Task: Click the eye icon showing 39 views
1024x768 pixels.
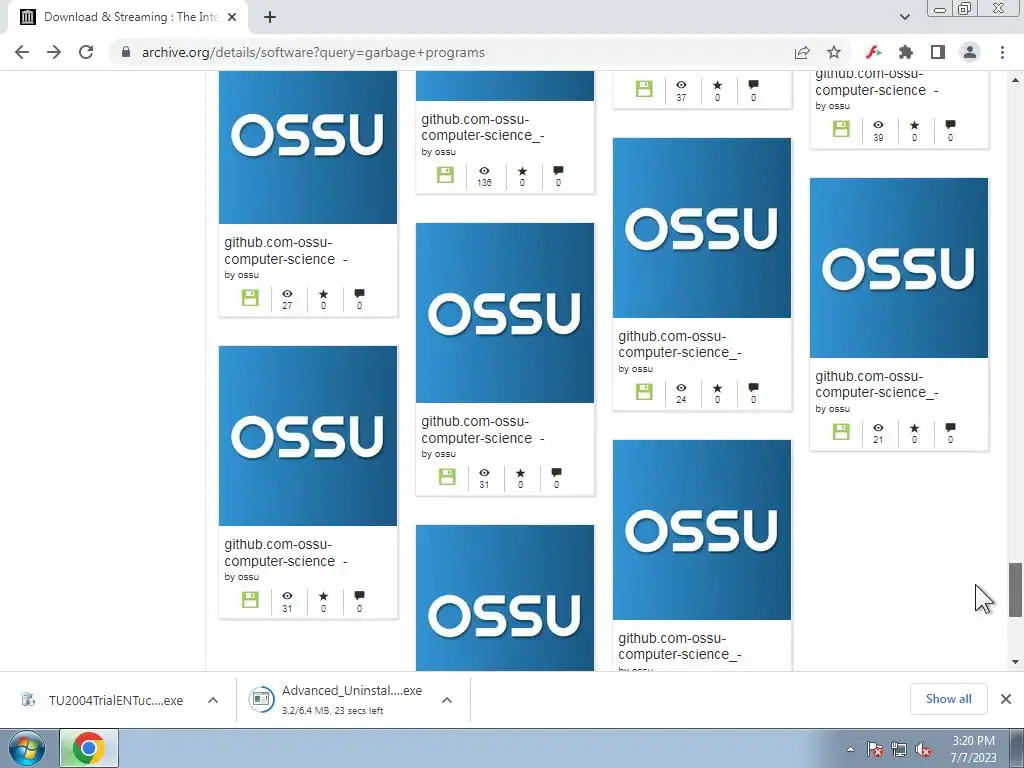Action: click(878, 125)
